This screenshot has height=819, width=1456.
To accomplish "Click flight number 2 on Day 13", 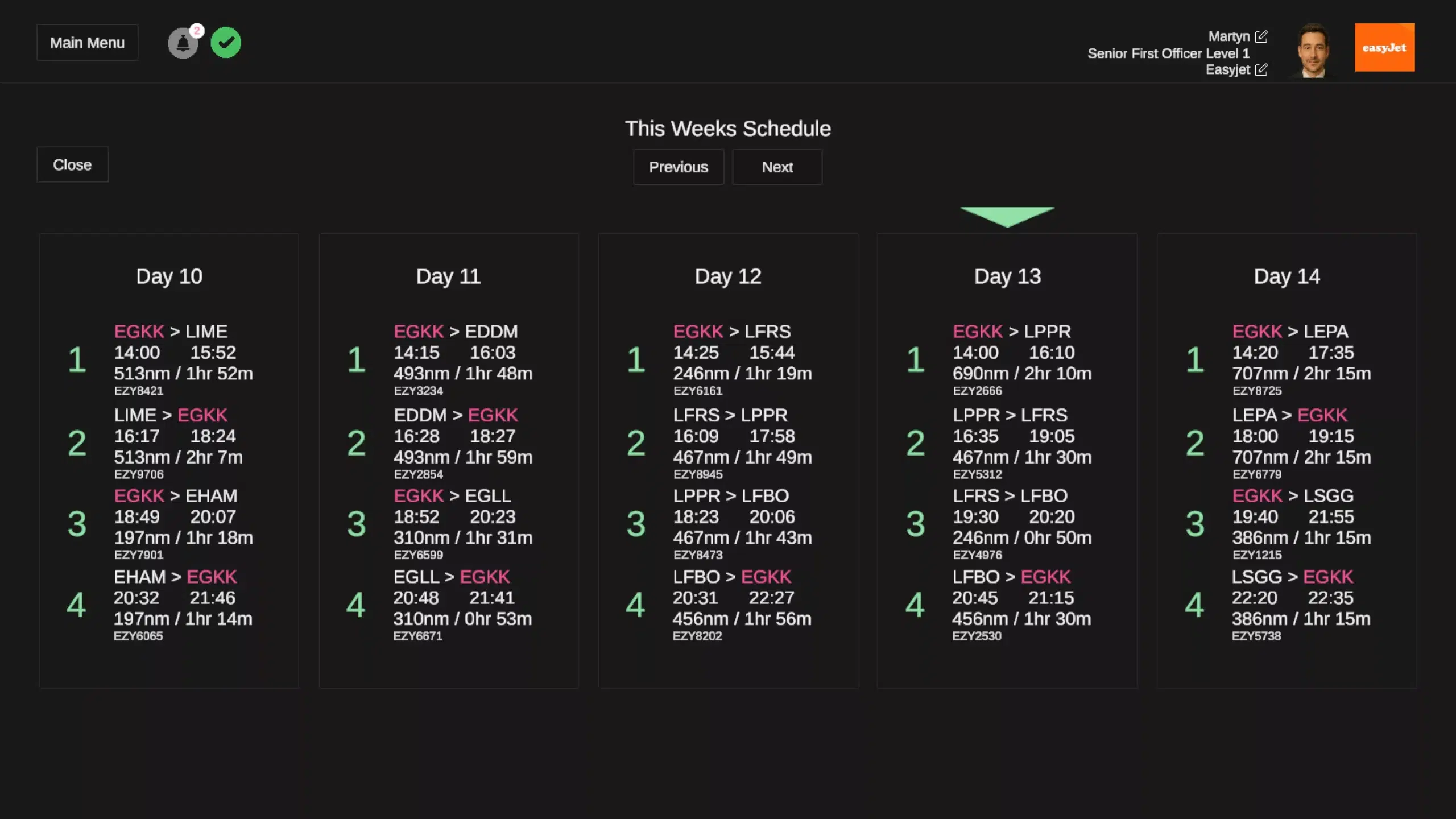I will click(915, 443).
